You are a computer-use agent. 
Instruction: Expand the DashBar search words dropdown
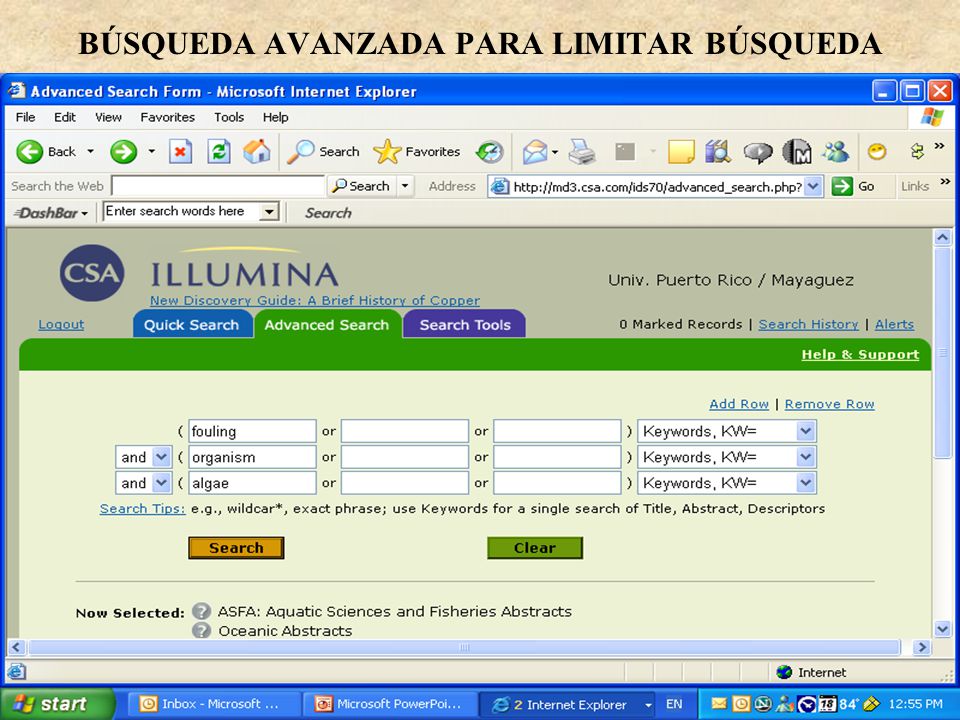[x=268, y=212]
